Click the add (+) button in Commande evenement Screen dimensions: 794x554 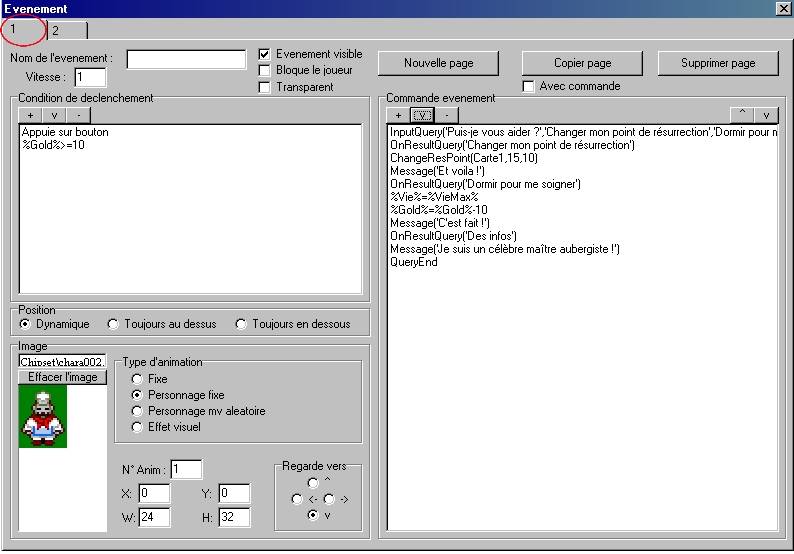pyautogui.click(x=399, y=115)
